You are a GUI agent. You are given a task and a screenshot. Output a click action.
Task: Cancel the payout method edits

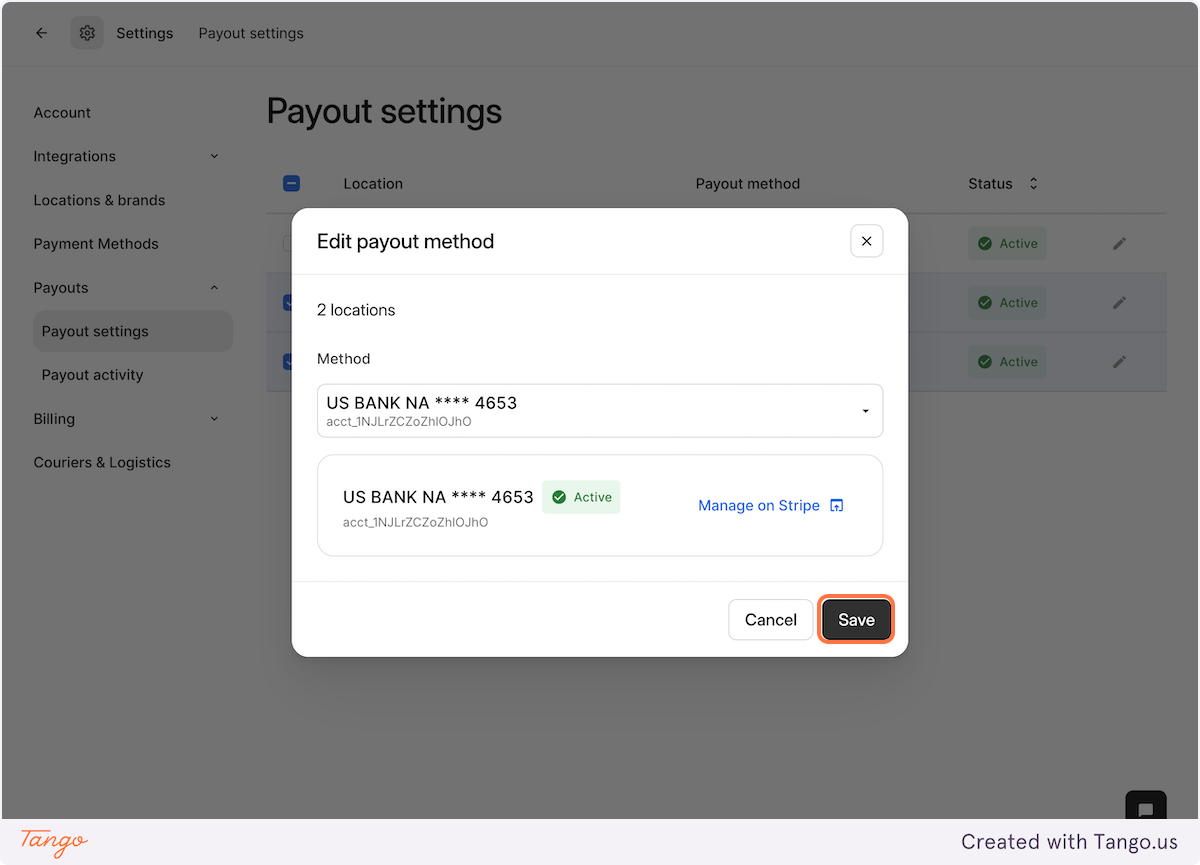click(770, 619)
